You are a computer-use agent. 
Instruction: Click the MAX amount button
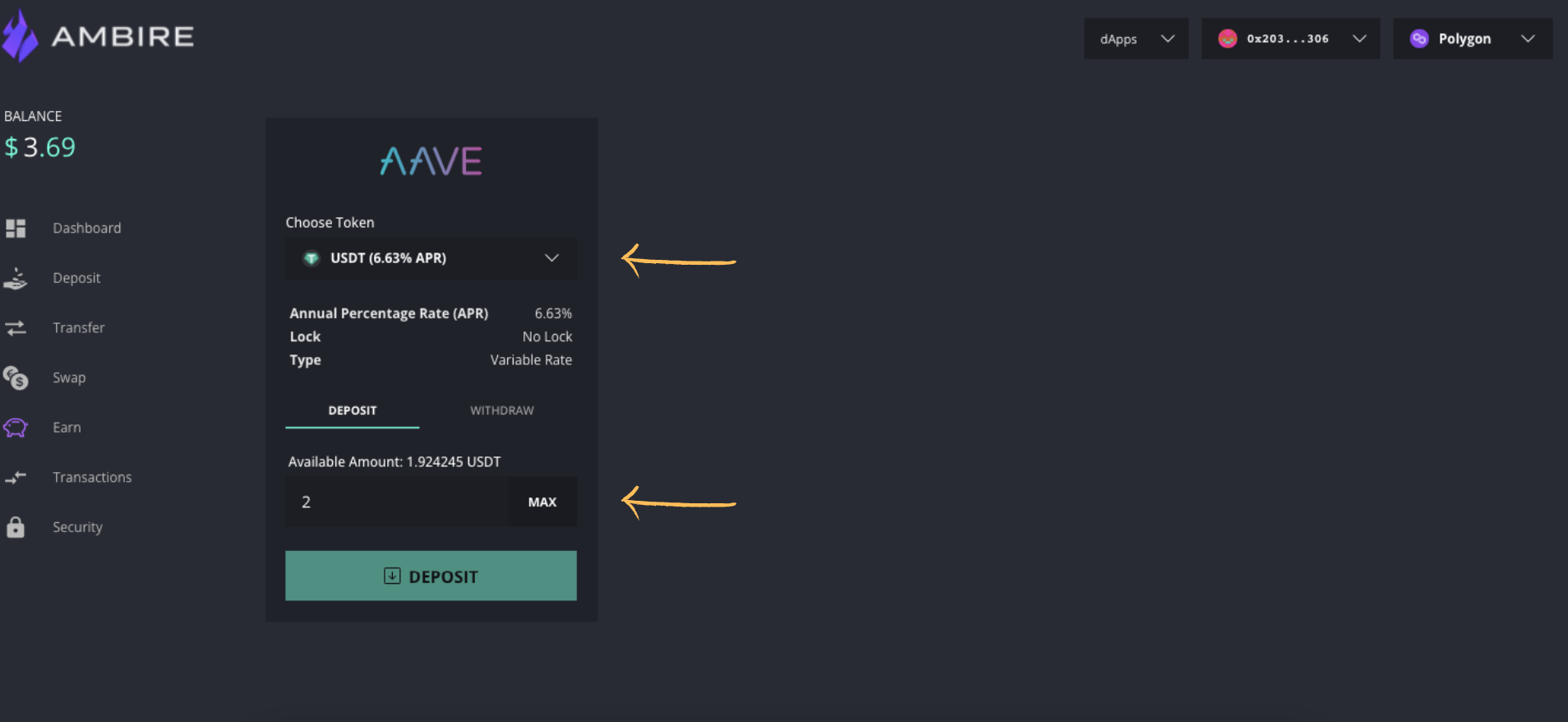[542, 502]
